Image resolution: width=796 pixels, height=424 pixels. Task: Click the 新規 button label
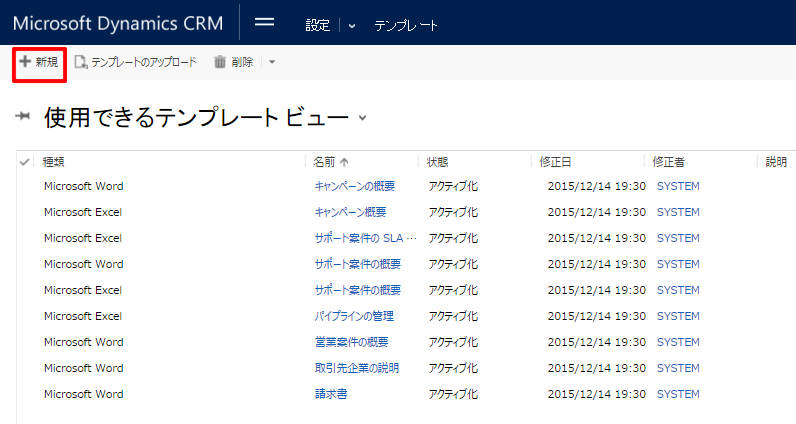click(47, 62)
